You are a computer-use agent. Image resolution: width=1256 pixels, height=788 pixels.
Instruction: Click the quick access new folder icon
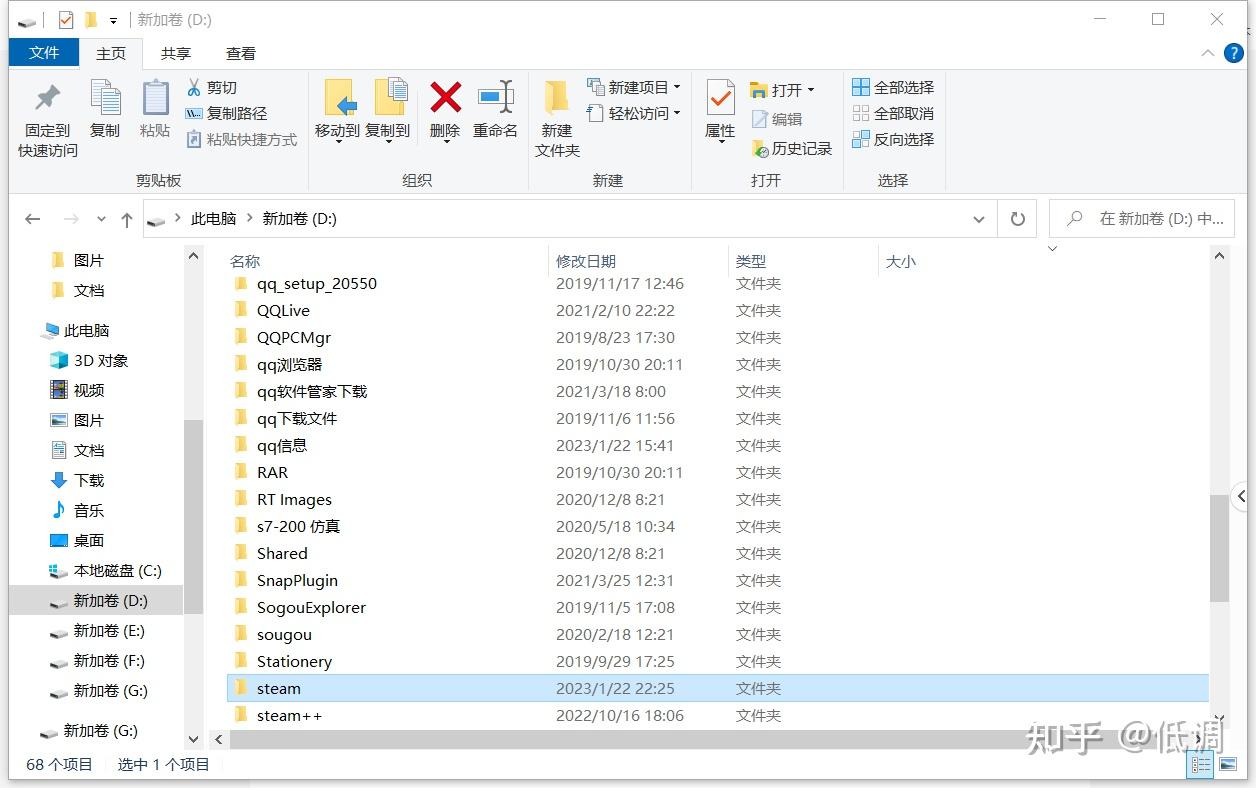91,20
